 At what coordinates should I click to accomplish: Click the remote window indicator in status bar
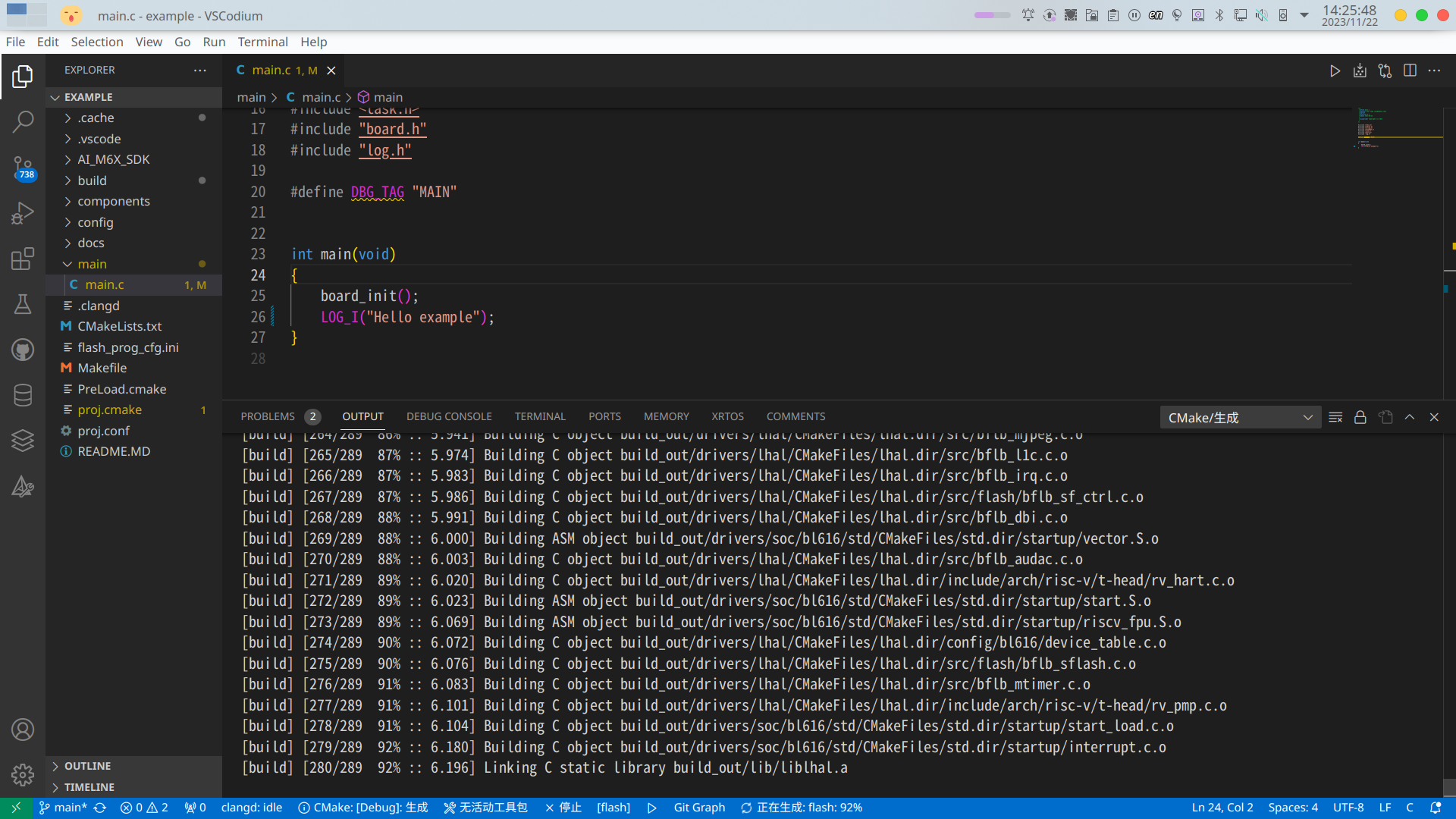[x=16, y=808]
